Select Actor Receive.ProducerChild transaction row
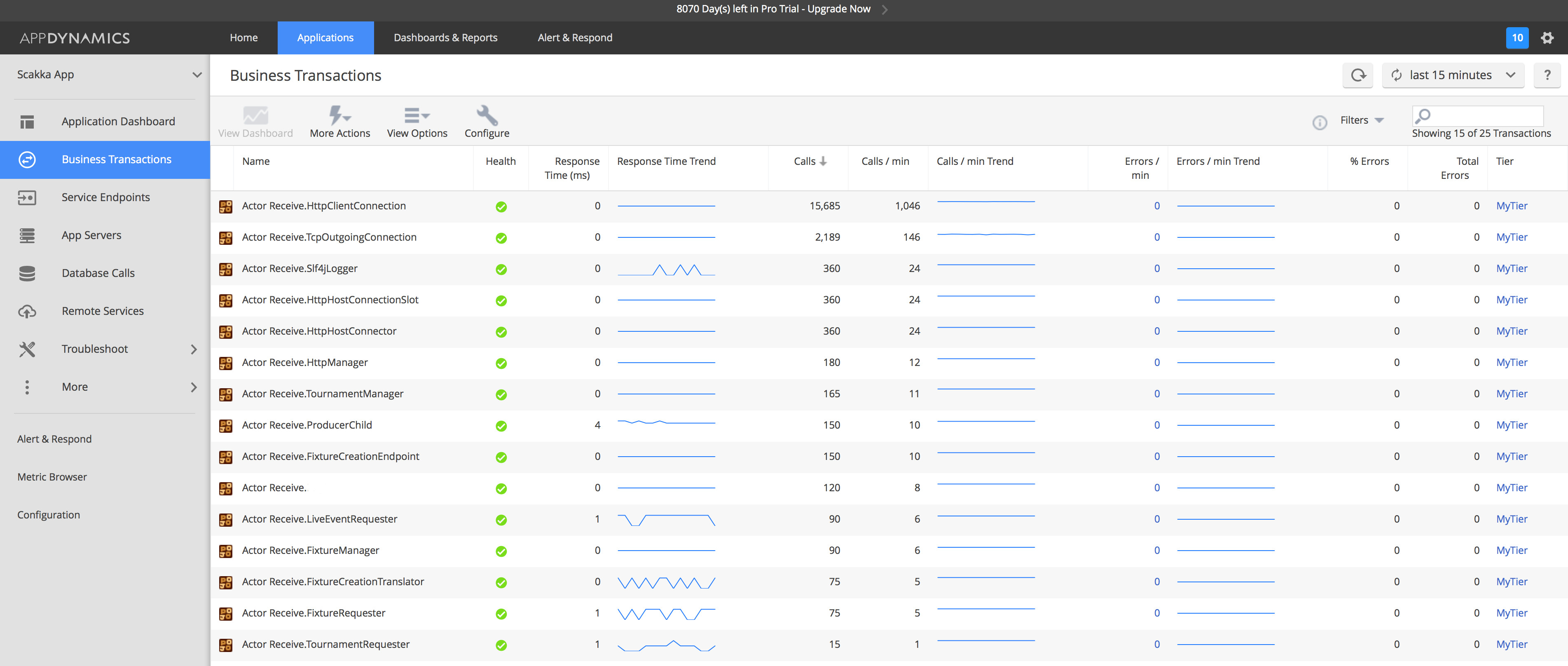 pos(307,425)
